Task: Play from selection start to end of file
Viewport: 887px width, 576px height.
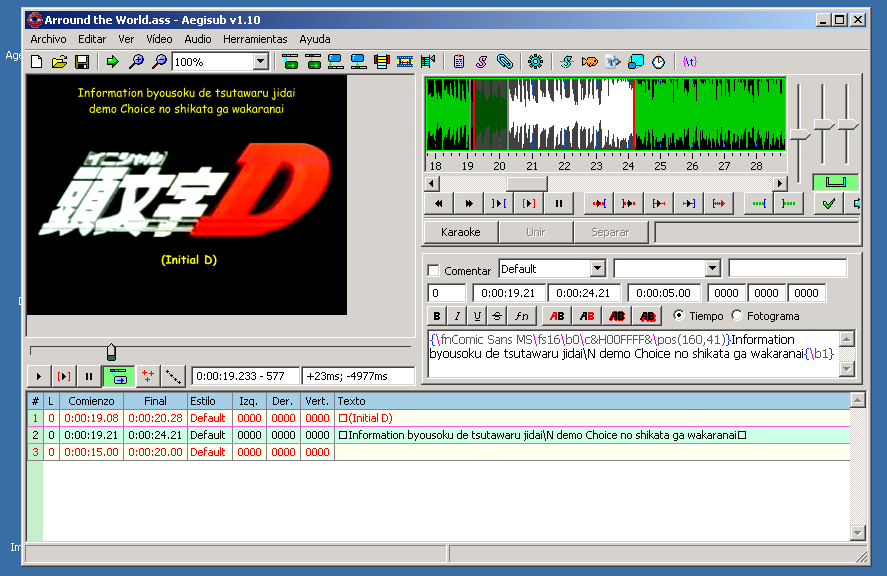Action: (718, 204)
